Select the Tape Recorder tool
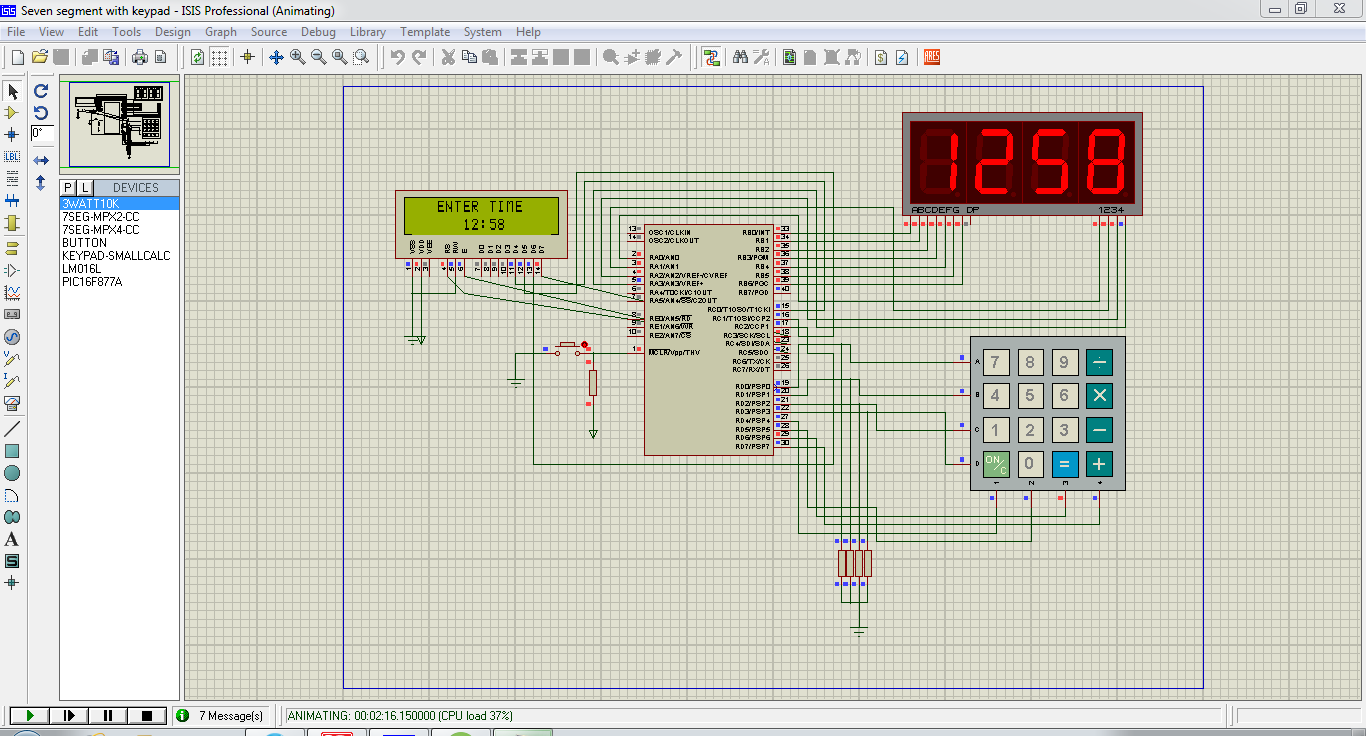The height and width of the screenshot is (736, 1366). (x=12, y=314)
